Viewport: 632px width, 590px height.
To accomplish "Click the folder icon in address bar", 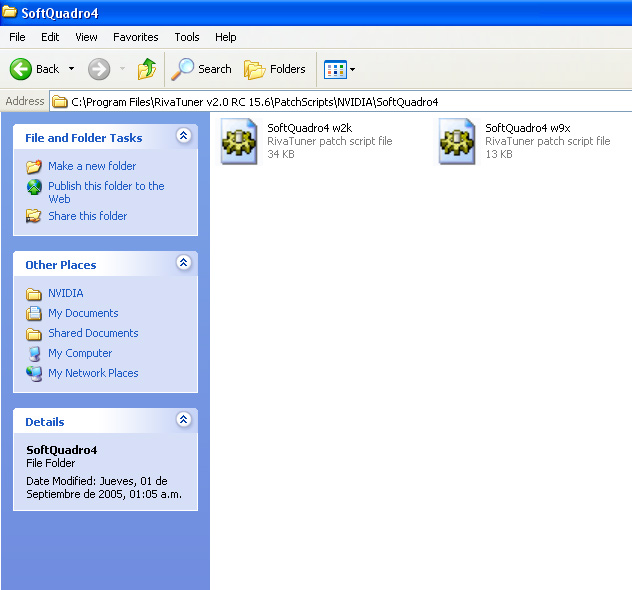I will pyautogui.click(x=60, y=102).
